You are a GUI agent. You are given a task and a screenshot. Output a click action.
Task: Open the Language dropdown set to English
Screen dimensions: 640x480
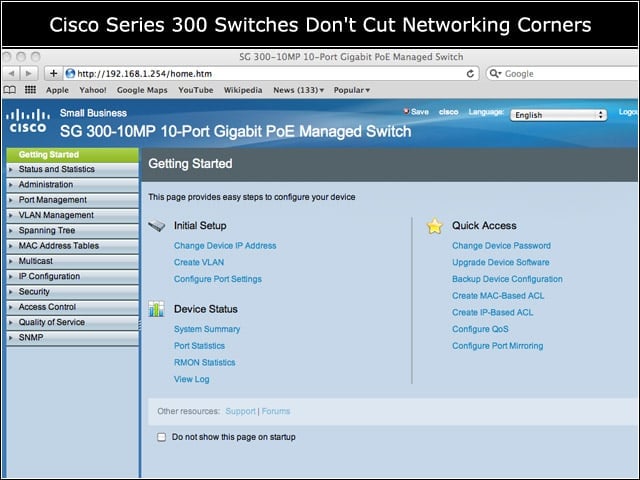click(x=558, y=115)
